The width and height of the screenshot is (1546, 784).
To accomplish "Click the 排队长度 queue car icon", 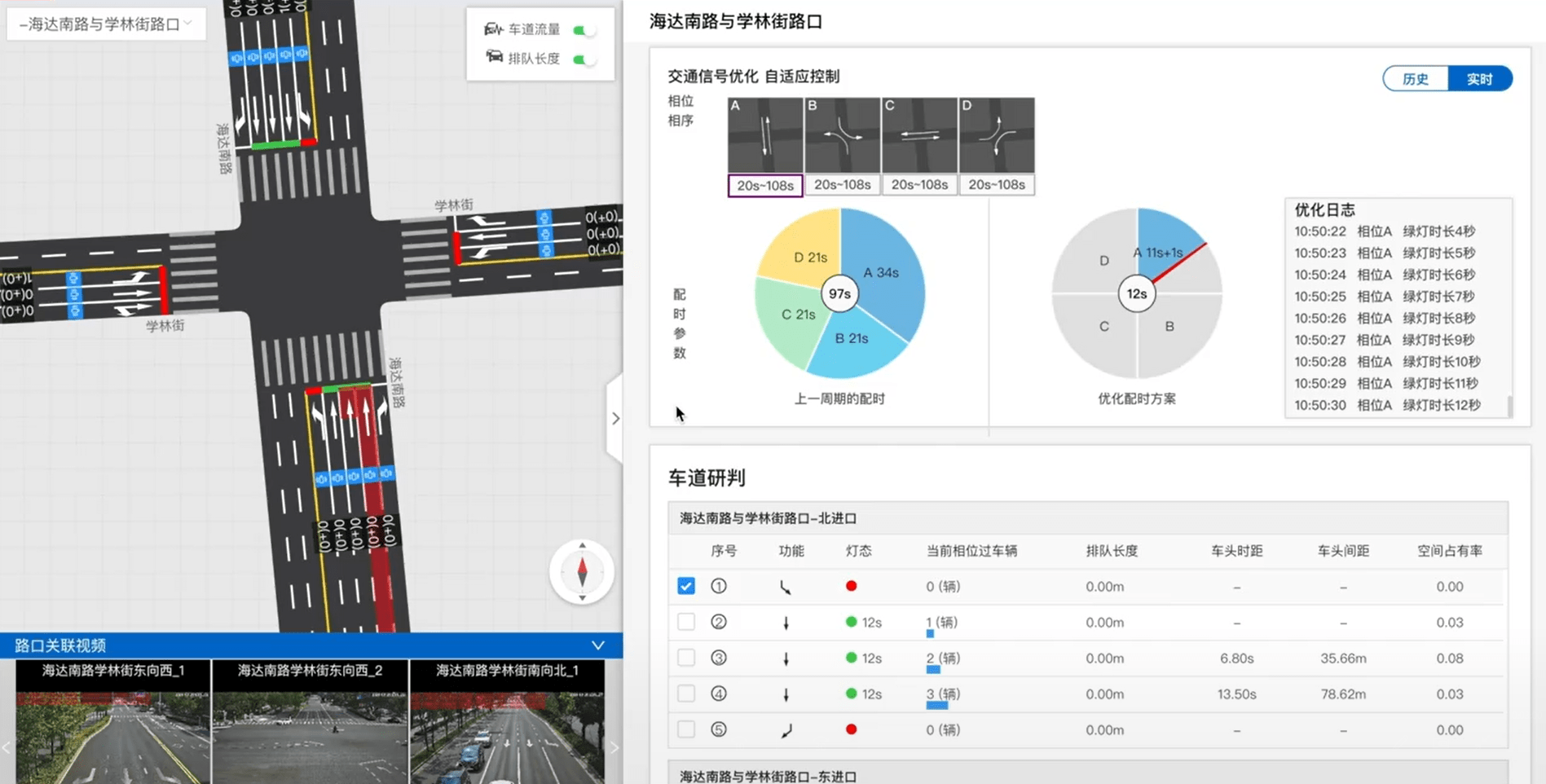I will pyautogui.click(x=494, y=57).
